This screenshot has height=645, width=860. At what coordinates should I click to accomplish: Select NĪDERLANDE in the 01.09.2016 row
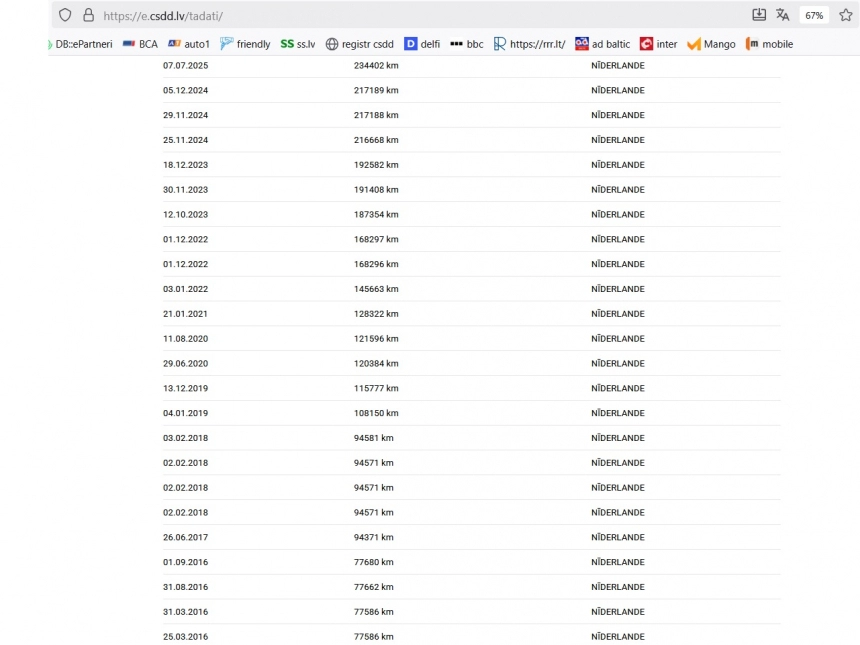coord(618,562)
